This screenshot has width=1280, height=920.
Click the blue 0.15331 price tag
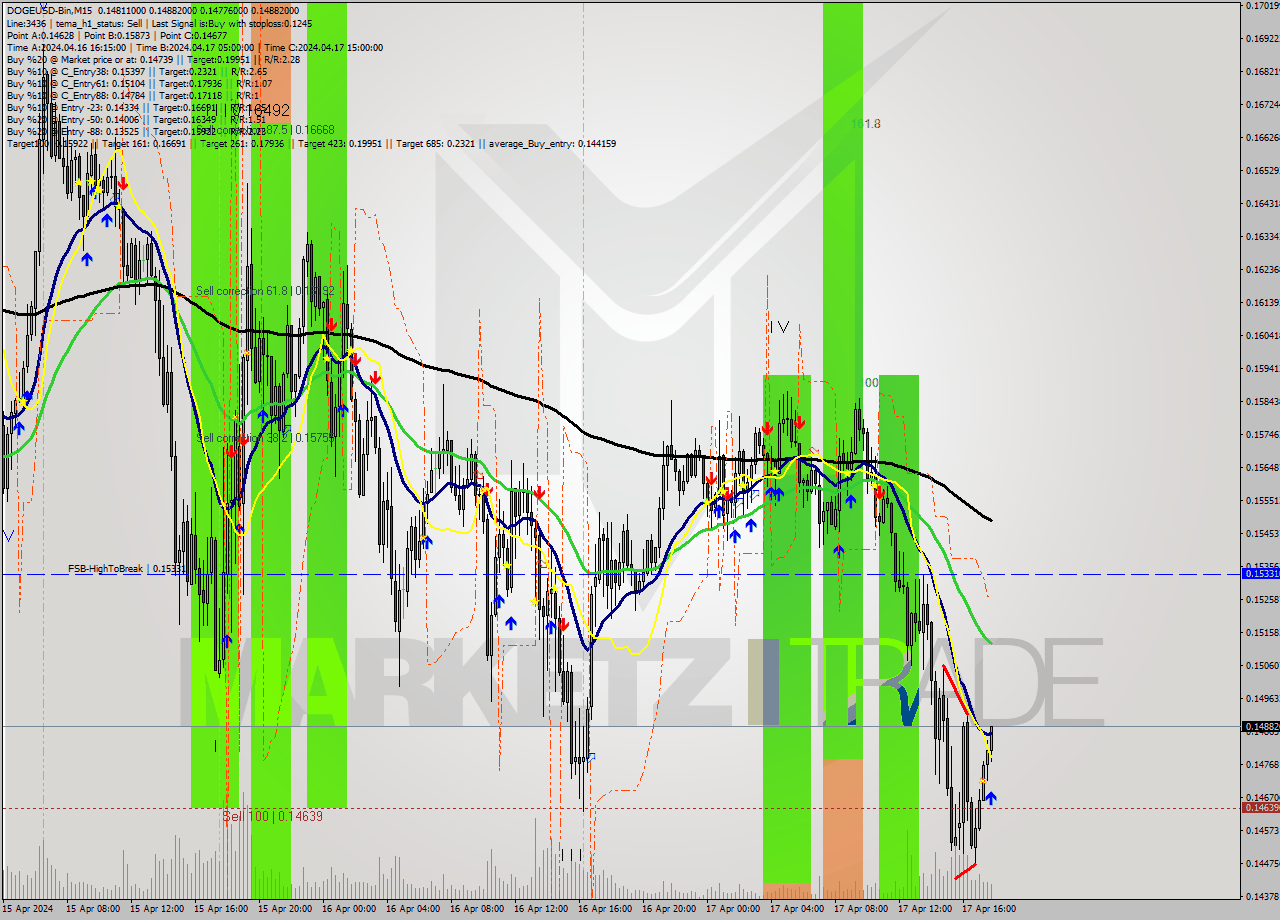[1259, 574]
